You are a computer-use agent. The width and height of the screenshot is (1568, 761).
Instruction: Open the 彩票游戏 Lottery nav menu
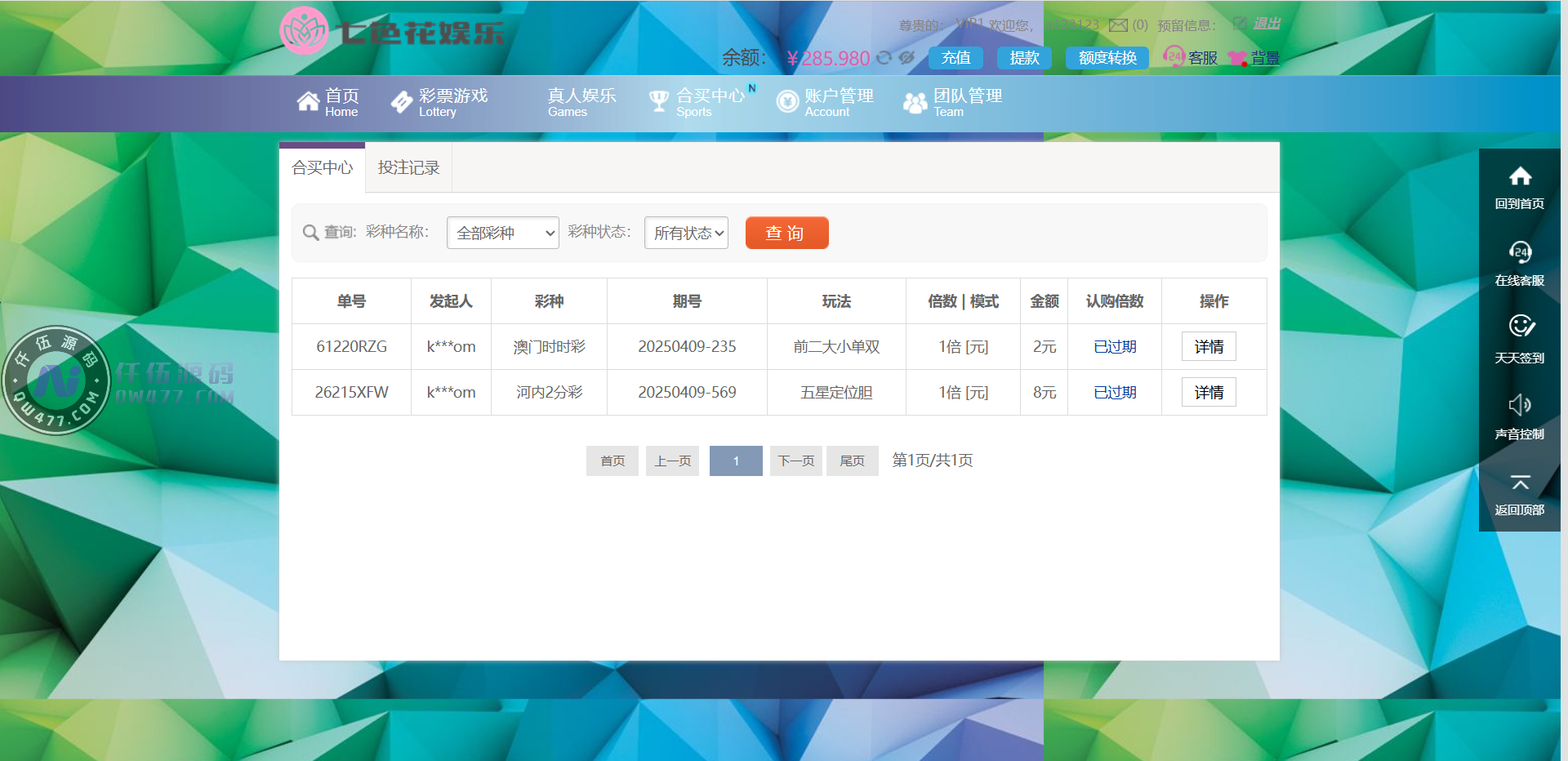tap(439, 102)
